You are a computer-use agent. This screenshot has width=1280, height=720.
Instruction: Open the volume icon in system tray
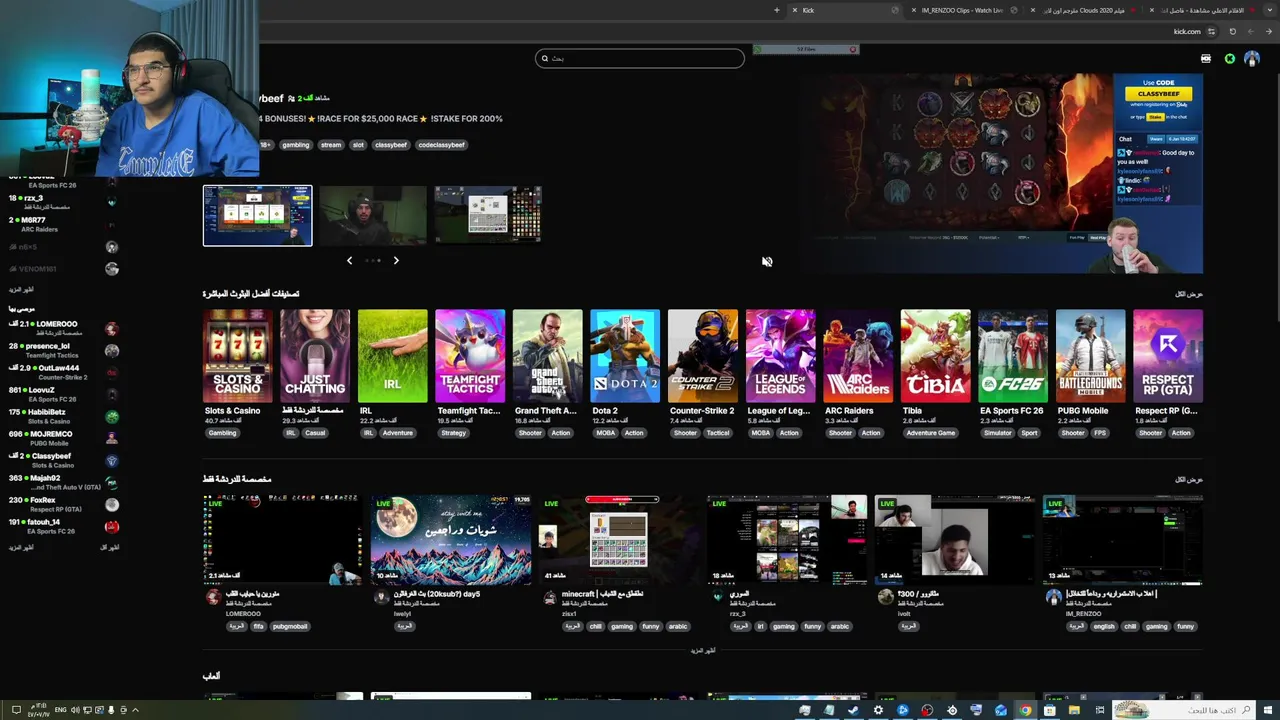(75, 710)
